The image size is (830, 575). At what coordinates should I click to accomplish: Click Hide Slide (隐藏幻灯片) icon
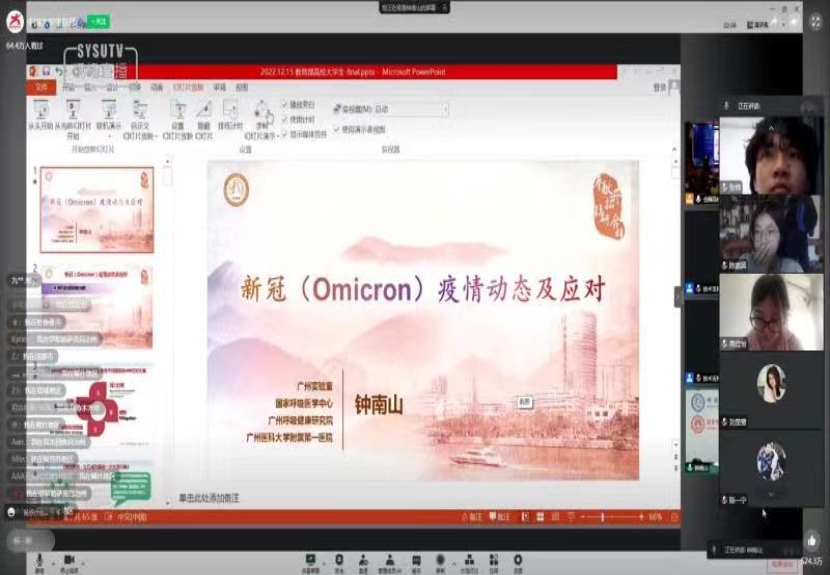[x=204, y=109]
